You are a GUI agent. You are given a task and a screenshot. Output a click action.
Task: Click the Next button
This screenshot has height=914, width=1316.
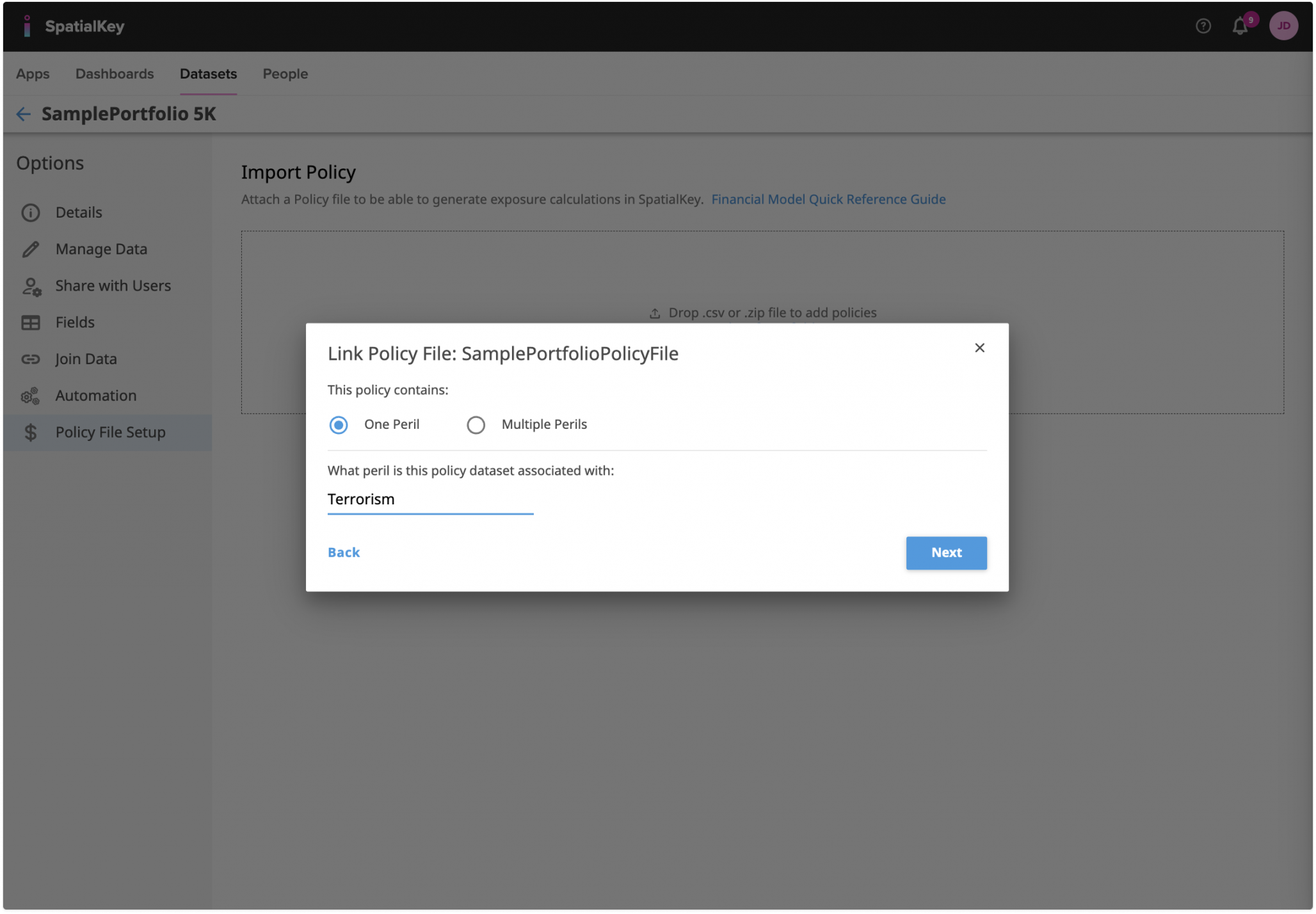click(x=945, y=553)
